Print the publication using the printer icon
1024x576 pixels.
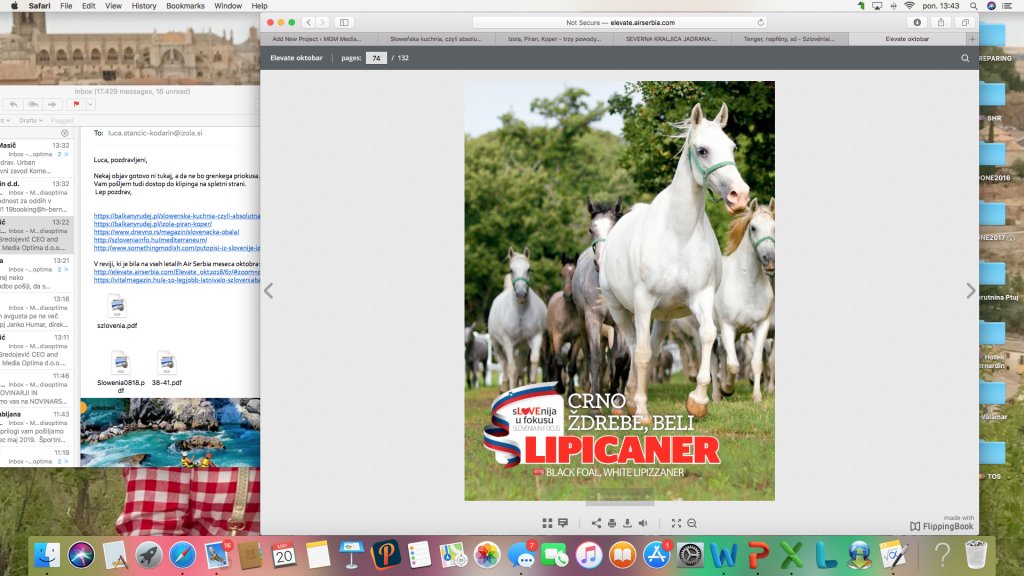(x=612, y=523)
